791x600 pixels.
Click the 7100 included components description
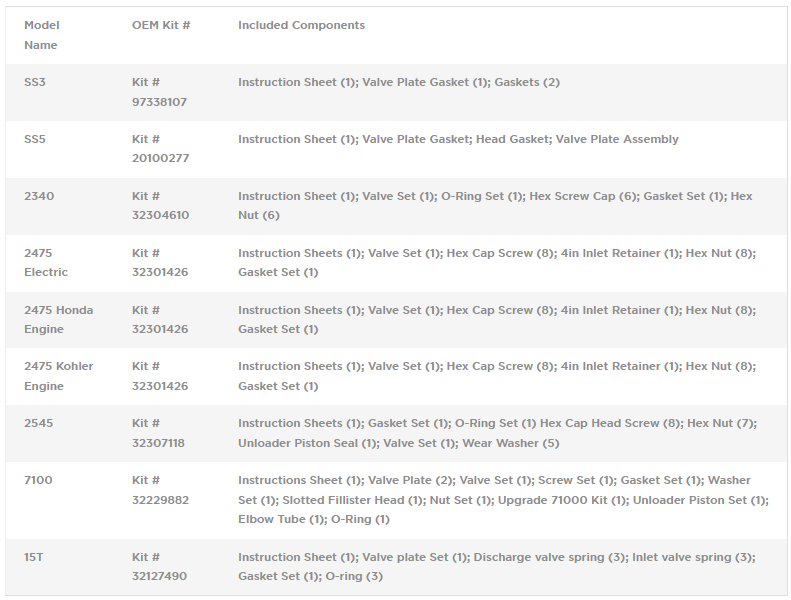click(x=502, y=499)
